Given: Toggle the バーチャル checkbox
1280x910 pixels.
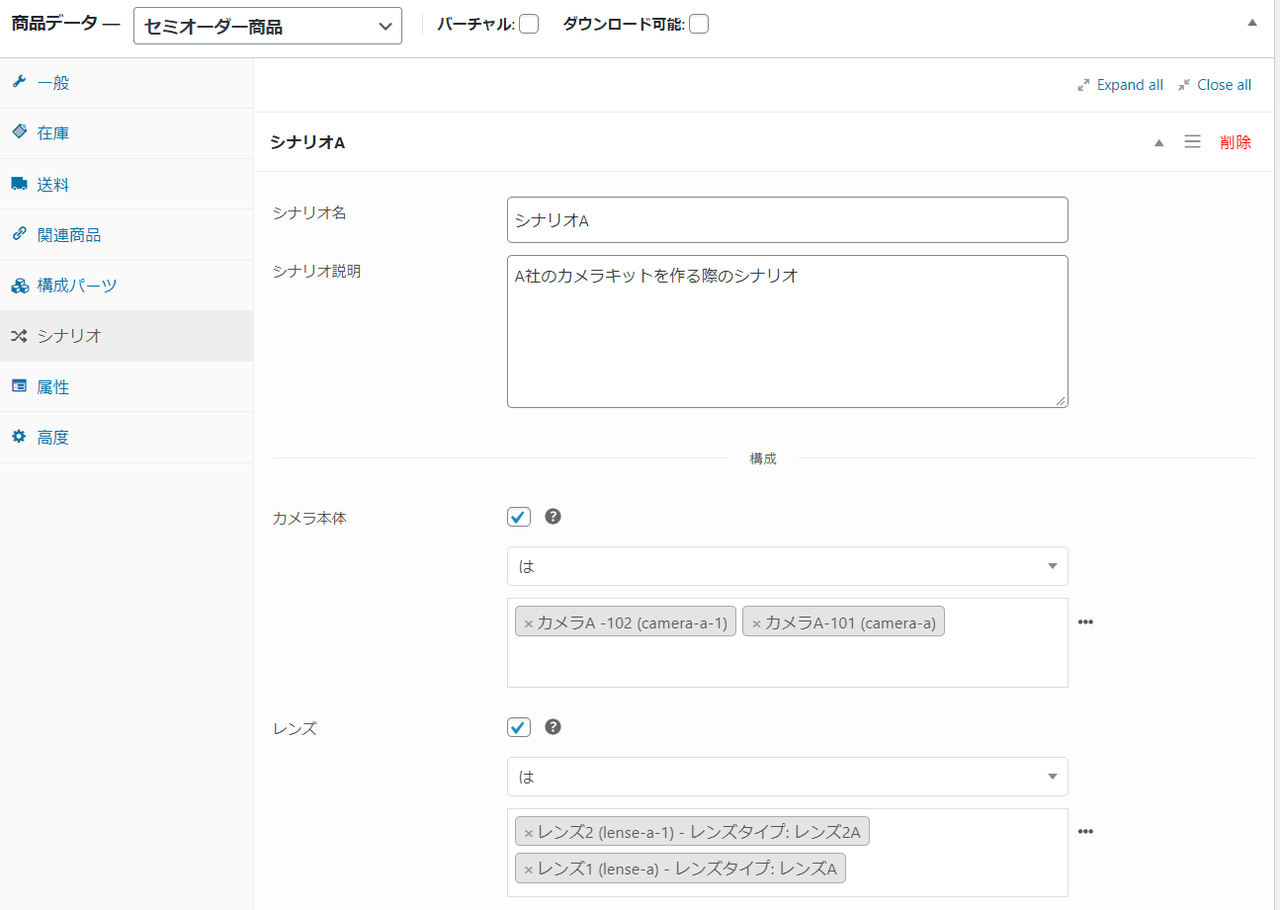Looking at the screenshot, I should pos(529,25).
